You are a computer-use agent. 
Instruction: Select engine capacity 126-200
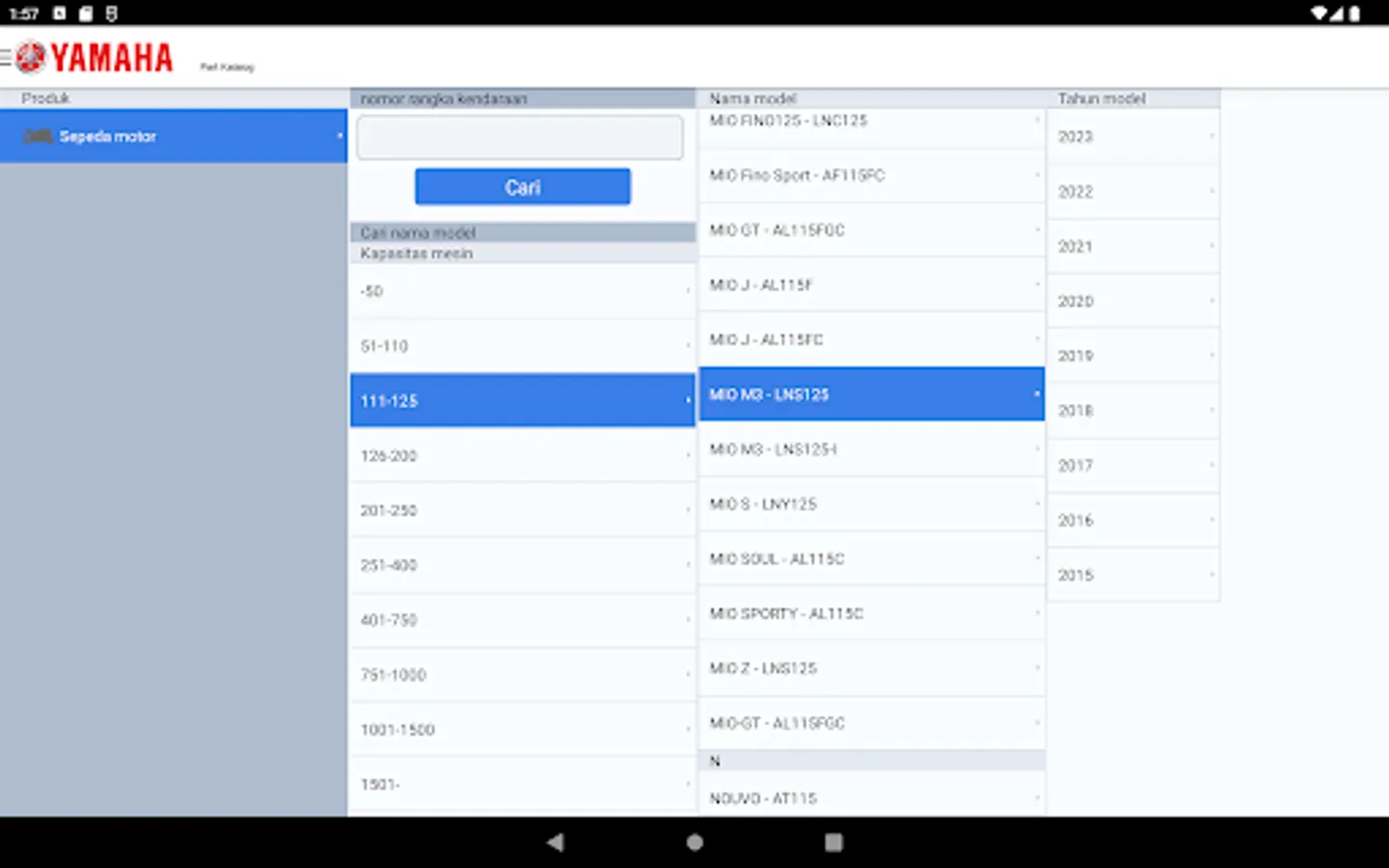(522, 455)
